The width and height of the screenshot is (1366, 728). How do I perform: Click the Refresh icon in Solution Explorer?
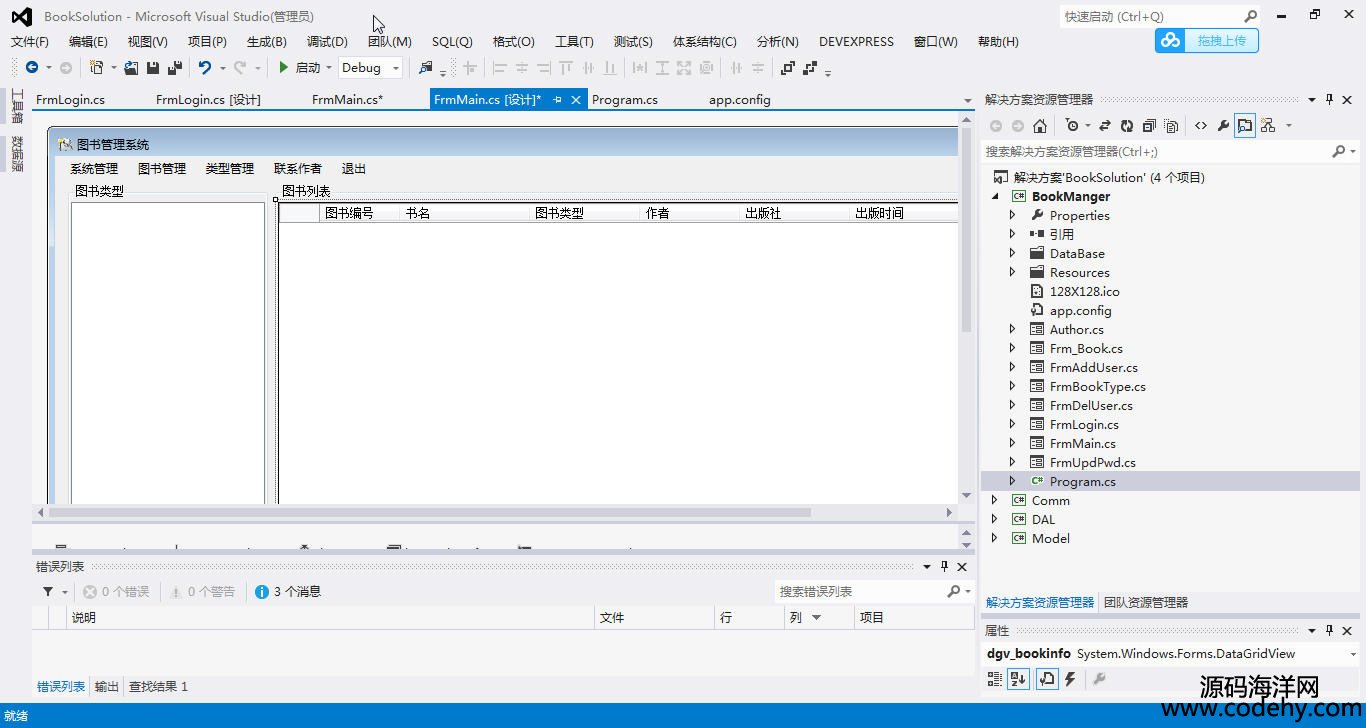click(1127, 126)
